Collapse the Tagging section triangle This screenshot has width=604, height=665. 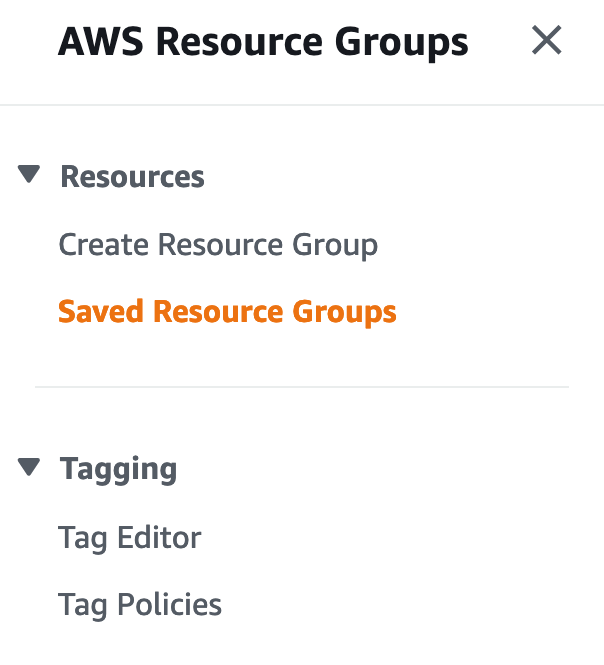(x=29, y=467)
